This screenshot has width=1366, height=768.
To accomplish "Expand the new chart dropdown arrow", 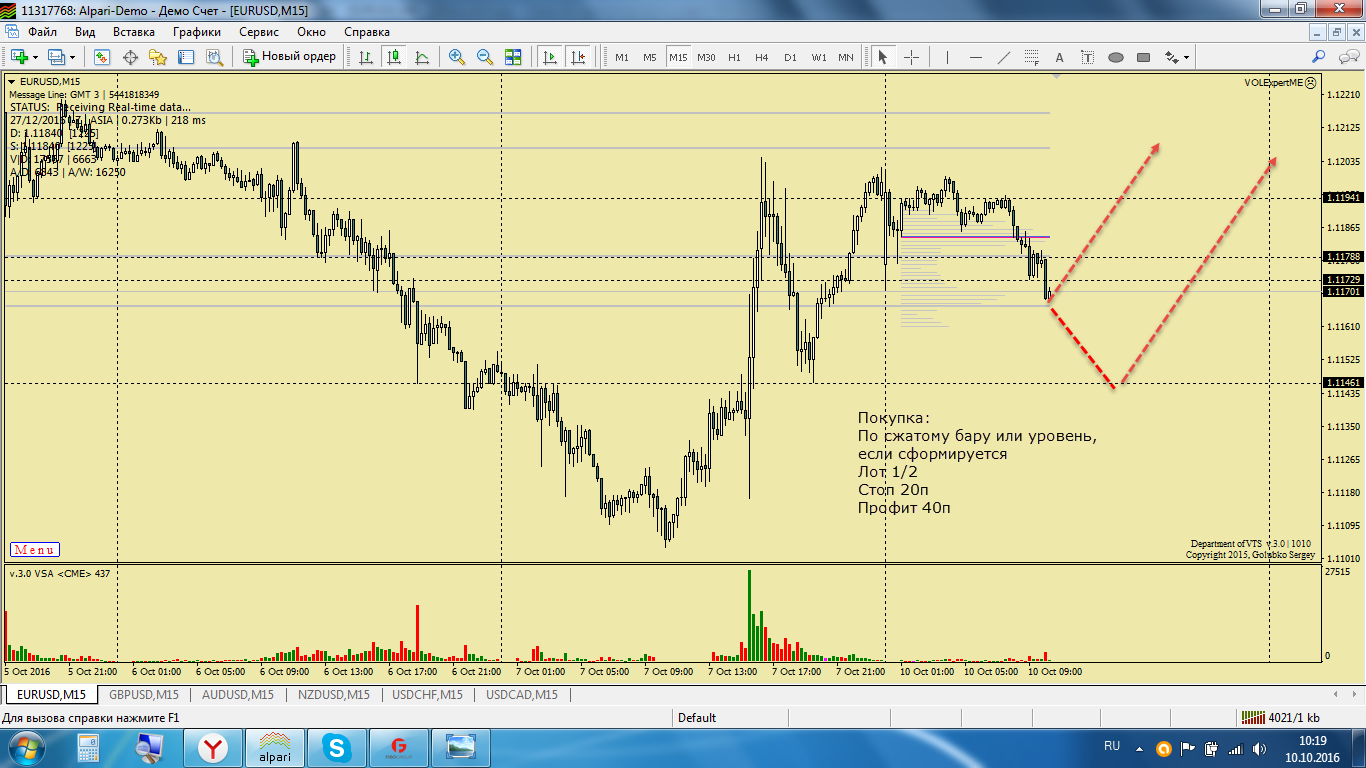I will (34, 57).
